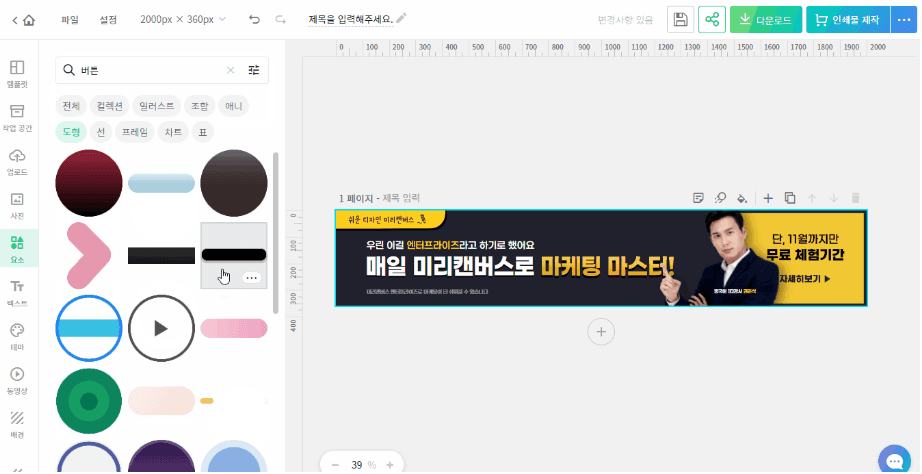922x474 pixels.
Task: Open the 파일 menu
Action: pyautogui.click(x=69, y=19)
